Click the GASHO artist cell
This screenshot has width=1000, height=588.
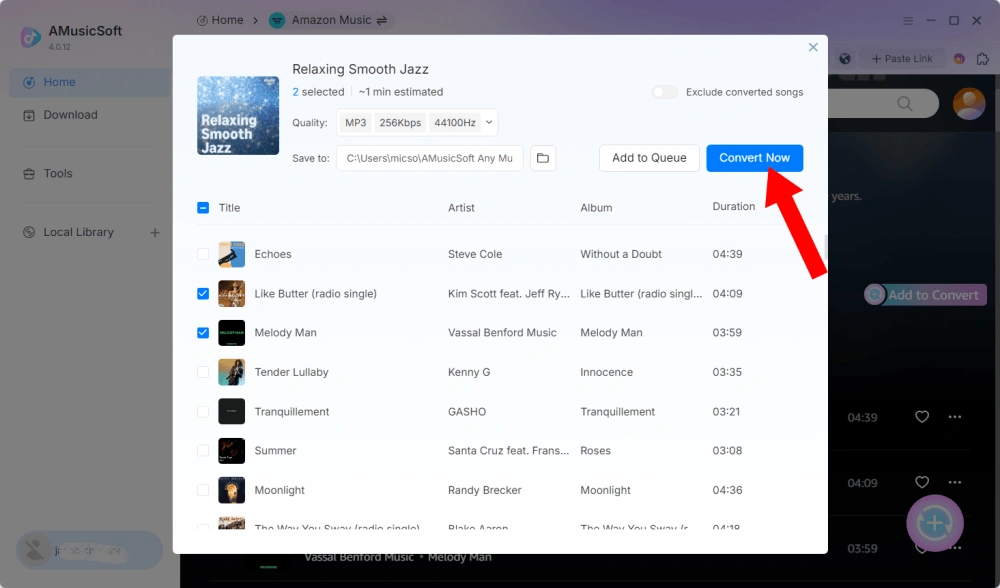[x=466, y=411]
